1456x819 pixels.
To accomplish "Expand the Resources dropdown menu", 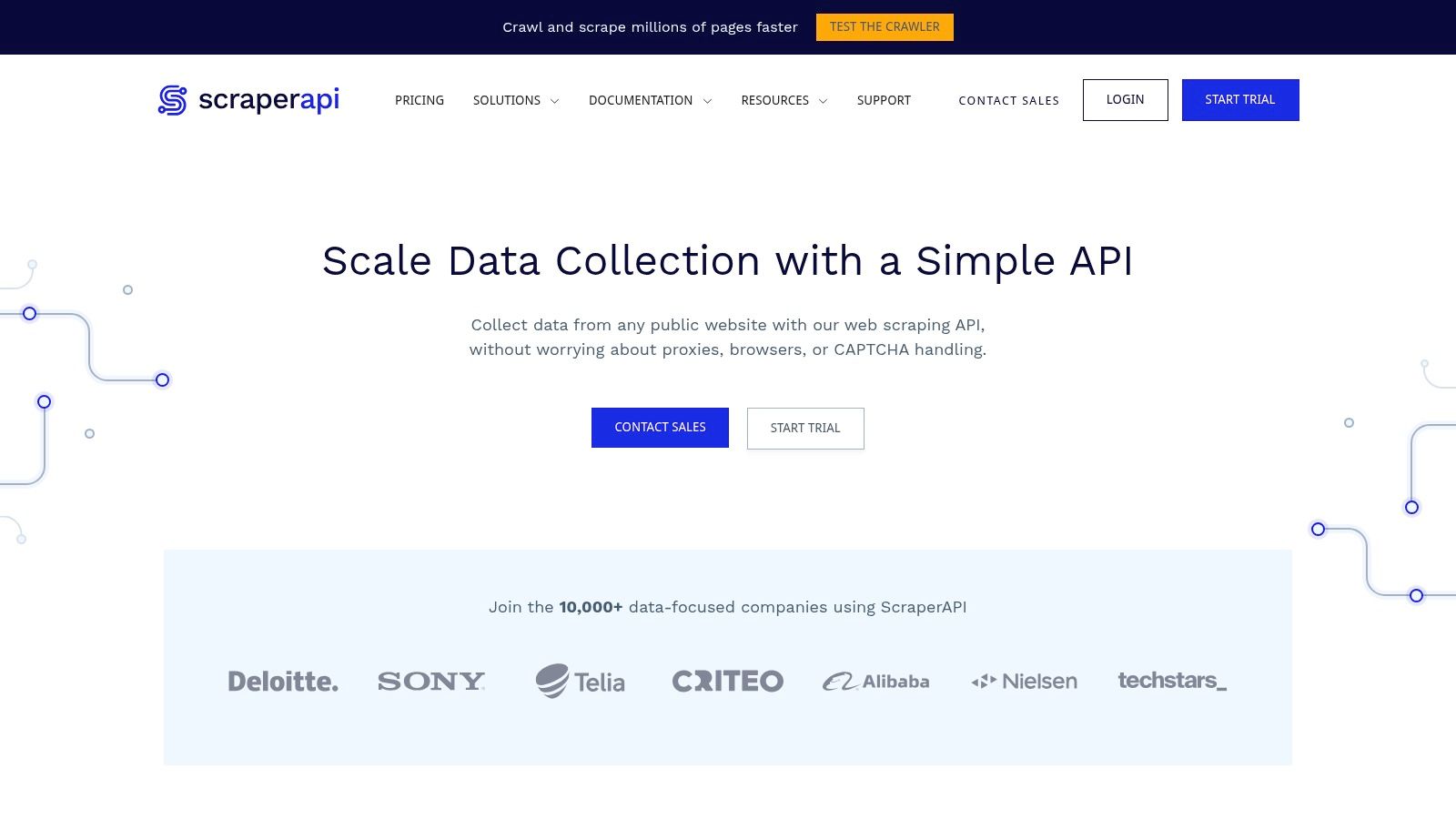I will [x=783, y=100].
